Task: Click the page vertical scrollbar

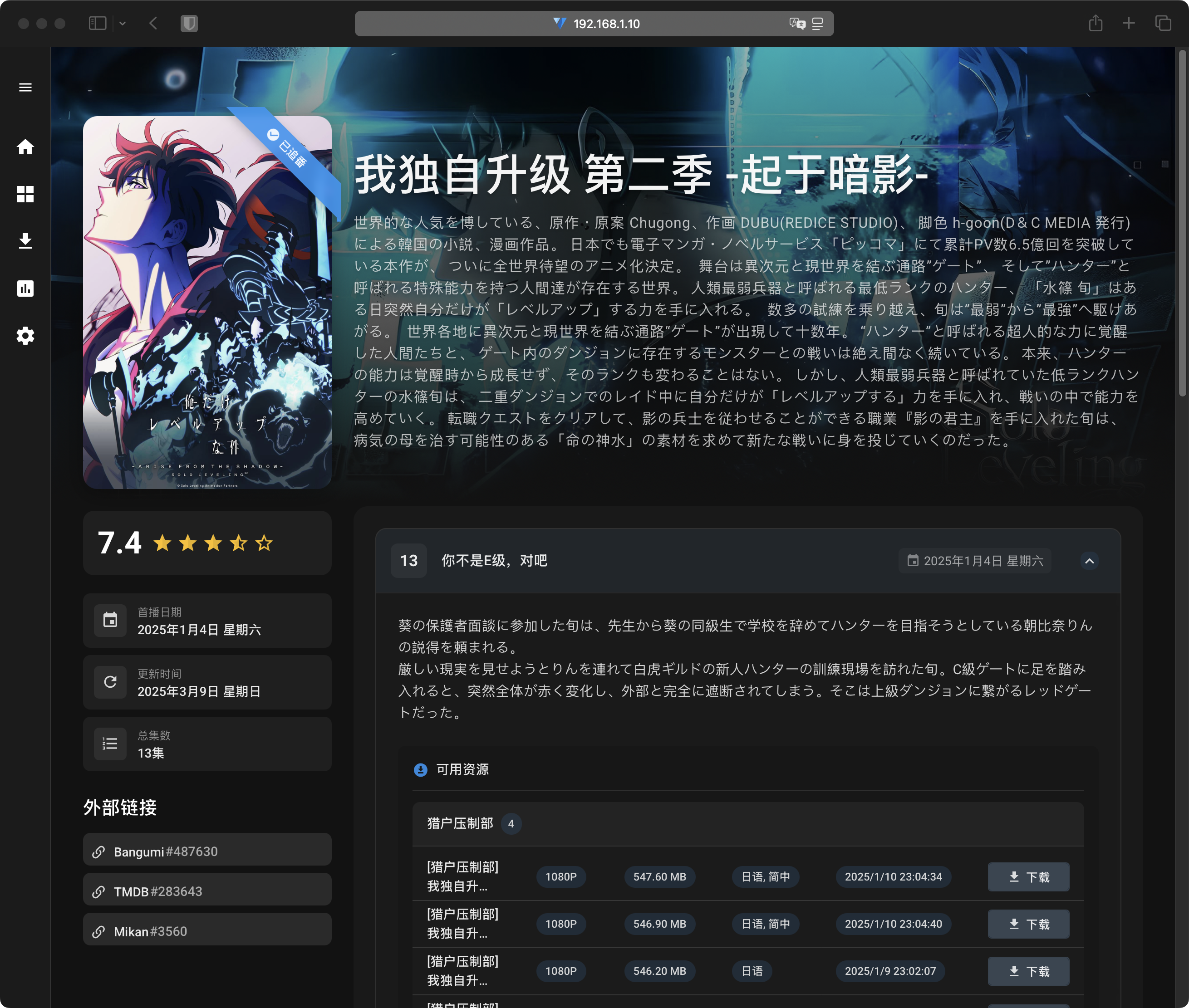Action: click(x=1182, y=223)
